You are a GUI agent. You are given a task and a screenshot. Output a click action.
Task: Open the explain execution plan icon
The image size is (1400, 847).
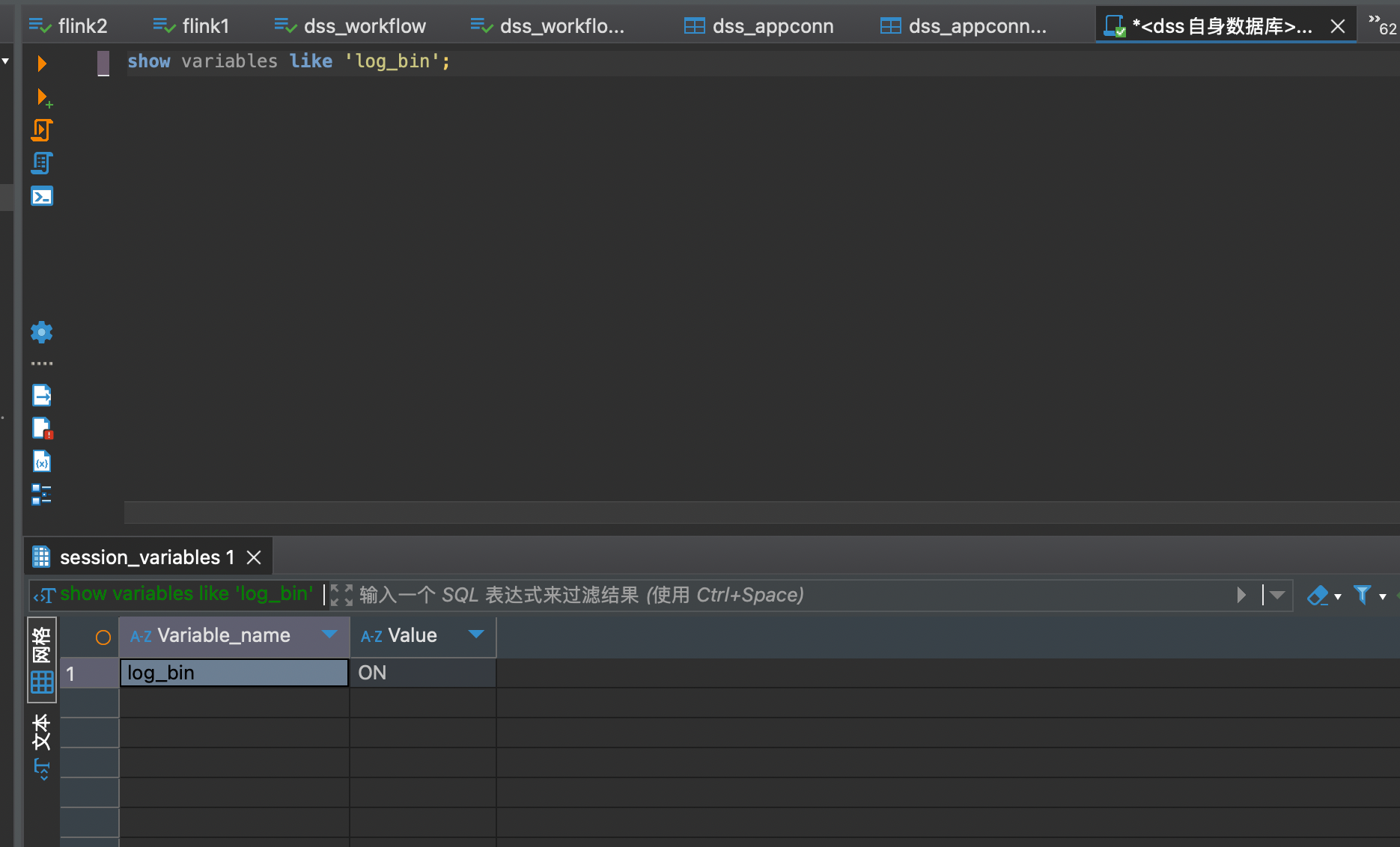coord(42,163)
